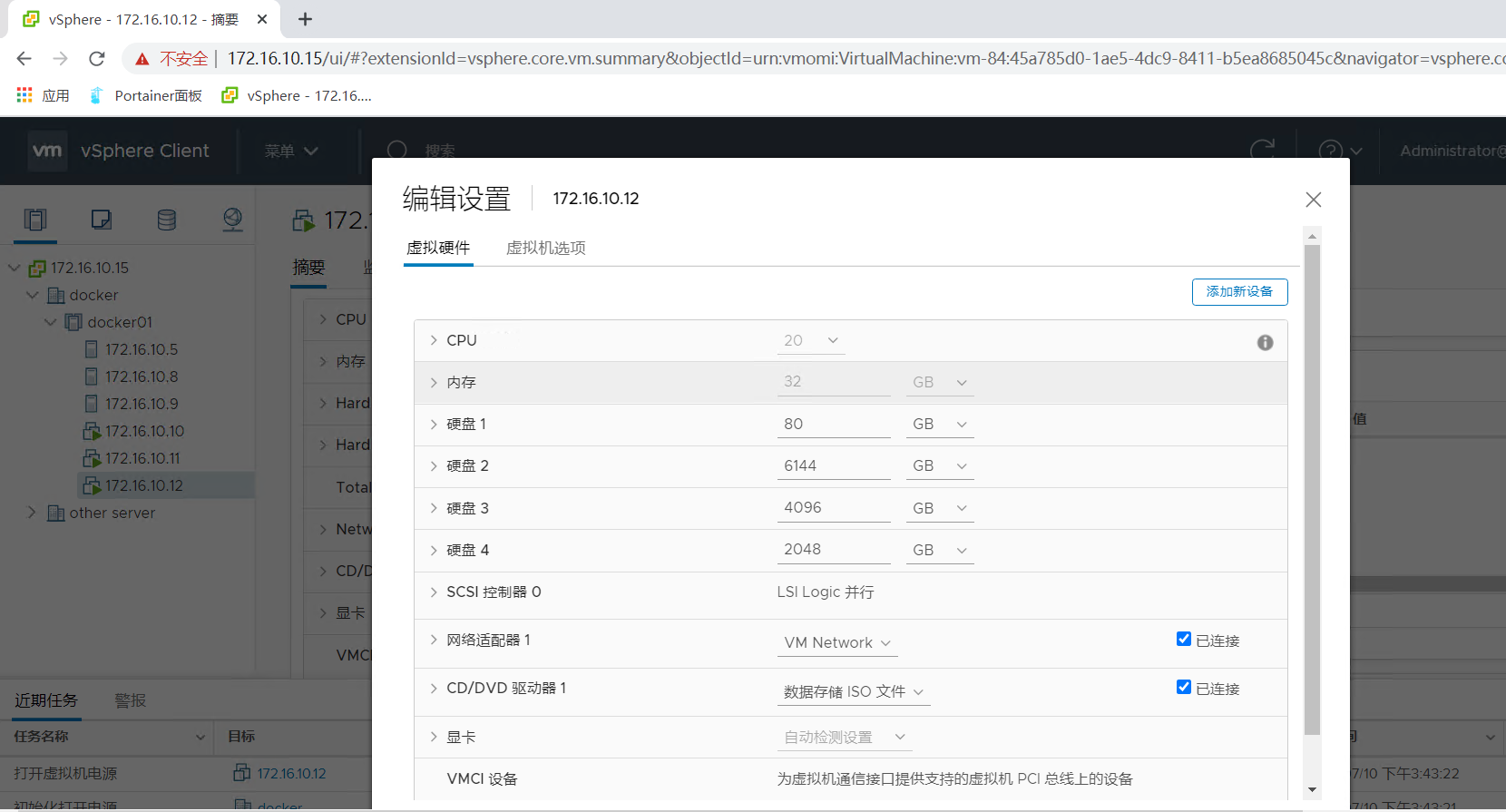Expand the memory (内存) row in the dialog
This screenshot has height=812, width=1506.
click(434, 383)
